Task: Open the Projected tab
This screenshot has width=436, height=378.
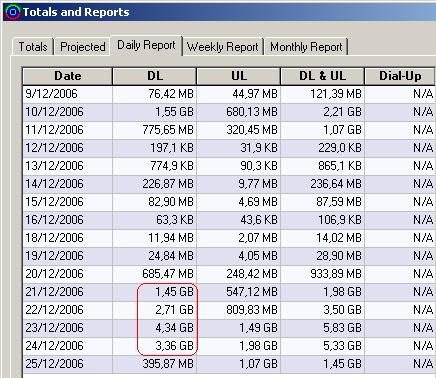Action: click(82, 47)
